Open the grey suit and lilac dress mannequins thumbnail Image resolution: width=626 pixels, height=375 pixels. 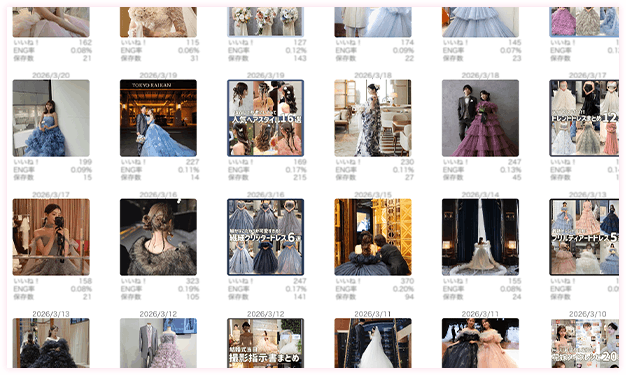(x=158, y=343)
